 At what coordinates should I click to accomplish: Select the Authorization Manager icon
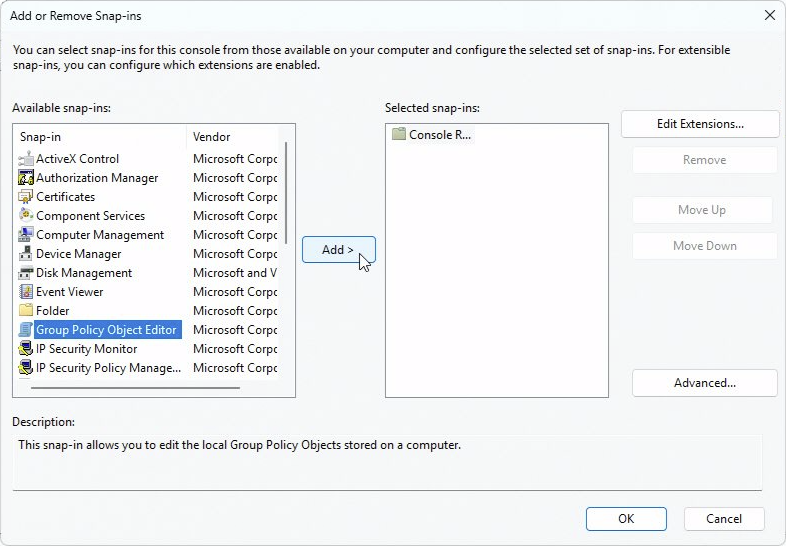(x=26, y=178)
